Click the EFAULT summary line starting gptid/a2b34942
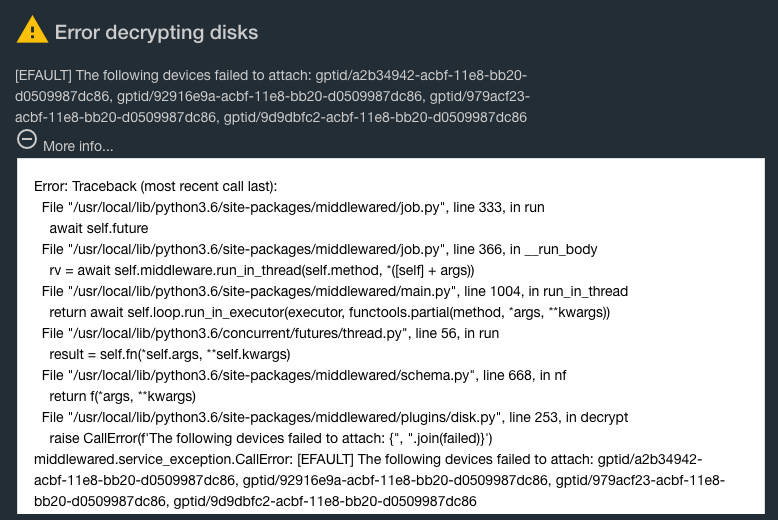Image resolution: width=778 pixels, height=520 pixels. [x=271, y=75]
